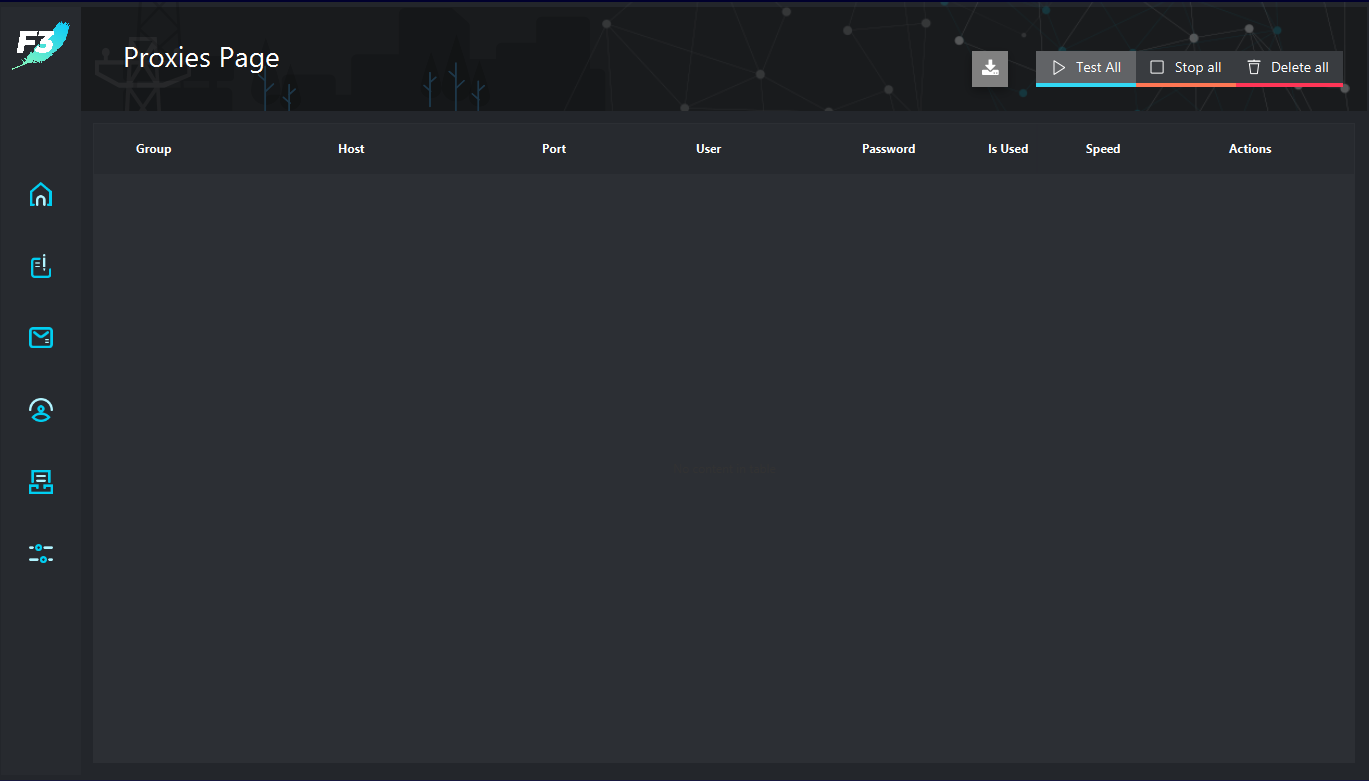Image resolution: width=1369 pixels, height=781 pixels.
Task: Click the Is Used column header
Action: pyautogui.click(x=1008, y=149)
